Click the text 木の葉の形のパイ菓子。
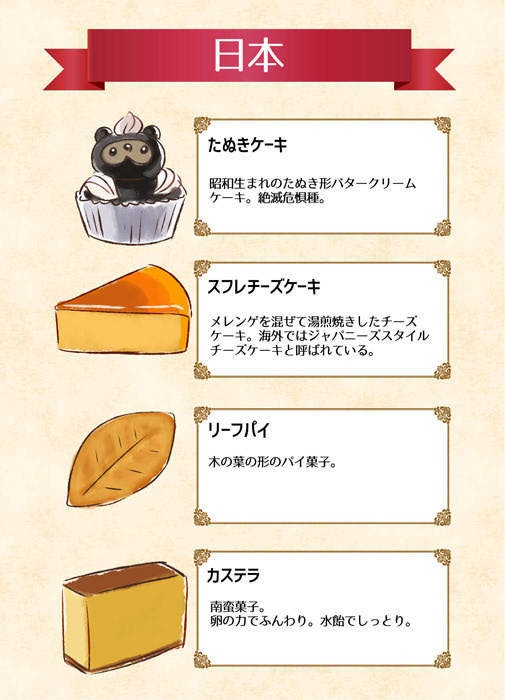Screen dimensions: 505x700 (272, 462)
